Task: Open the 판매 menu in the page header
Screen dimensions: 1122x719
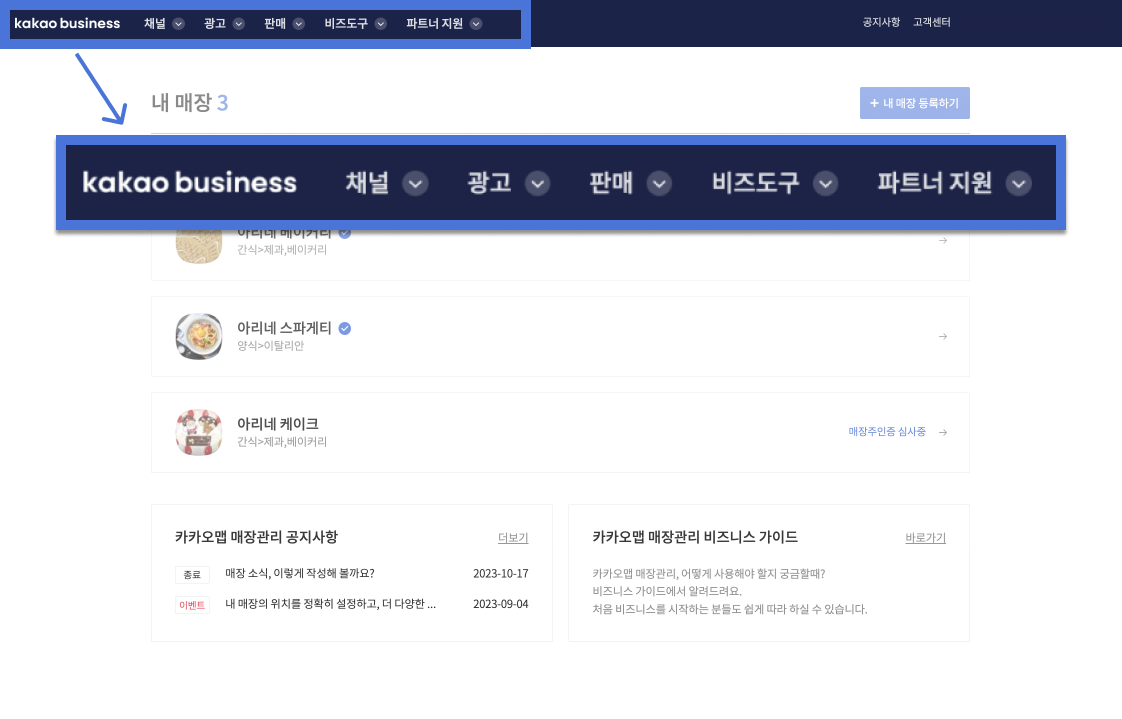Action: (275, 24)
